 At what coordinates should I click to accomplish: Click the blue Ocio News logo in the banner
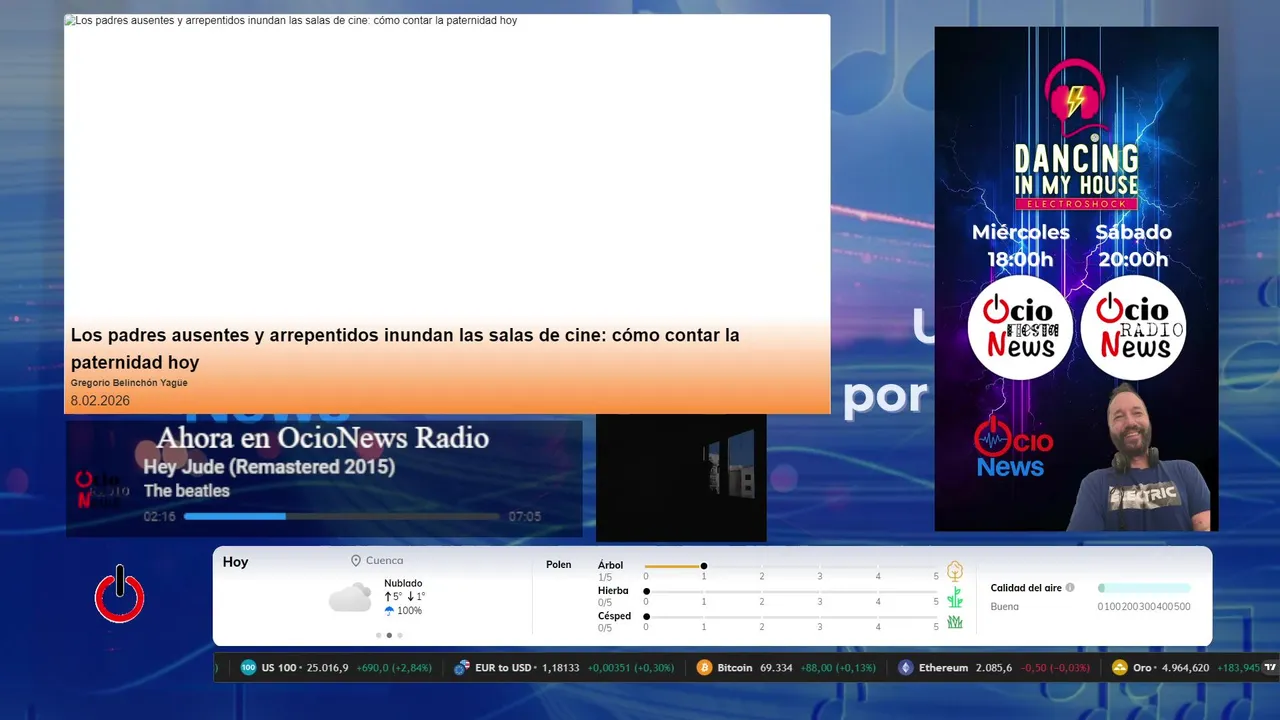[1013, 449]
